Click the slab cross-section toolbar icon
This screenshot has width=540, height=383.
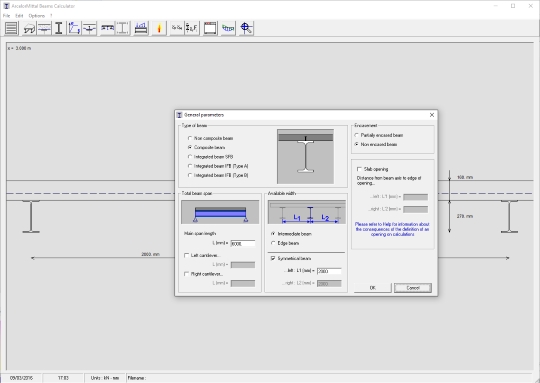point(44,28)
